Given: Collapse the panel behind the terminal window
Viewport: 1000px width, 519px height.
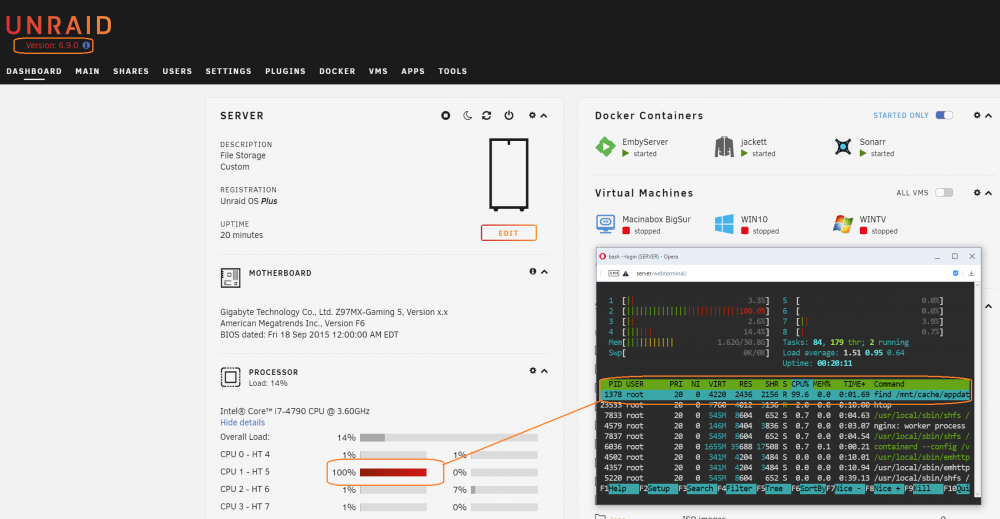Looking at the screenshot, I should pos(989,307).
